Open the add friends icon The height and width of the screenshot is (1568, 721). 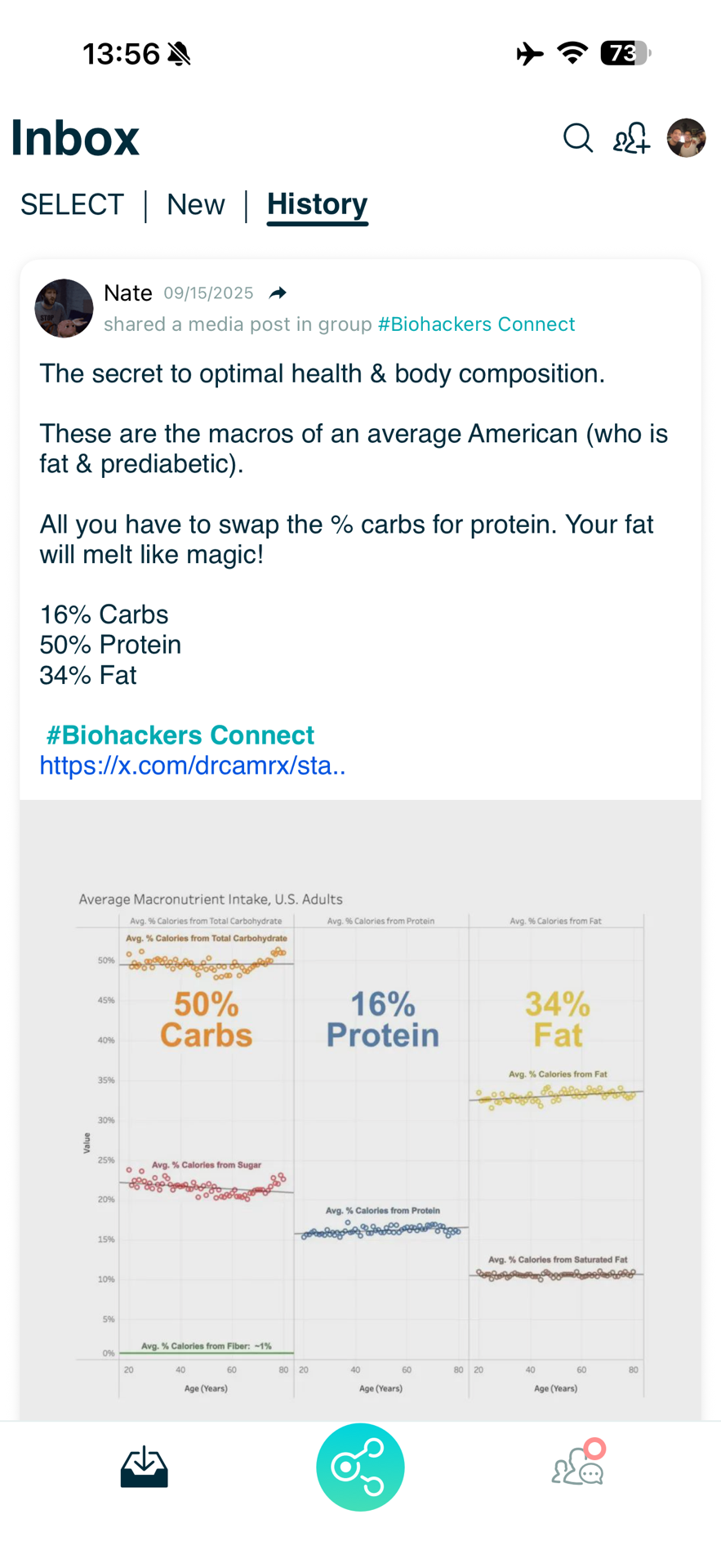(631, 138)
